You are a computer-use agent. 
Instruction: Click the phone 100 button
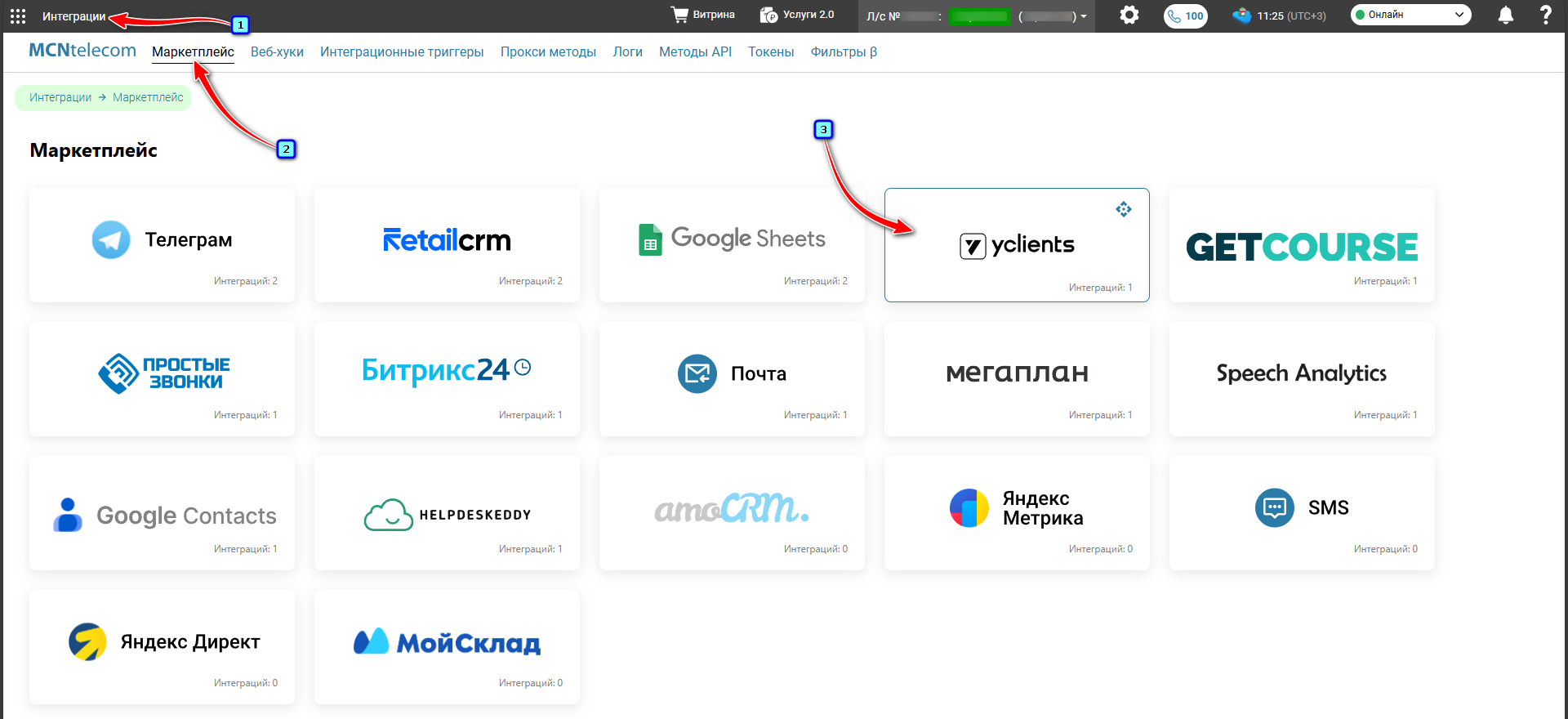click(x=1186, y=16)
